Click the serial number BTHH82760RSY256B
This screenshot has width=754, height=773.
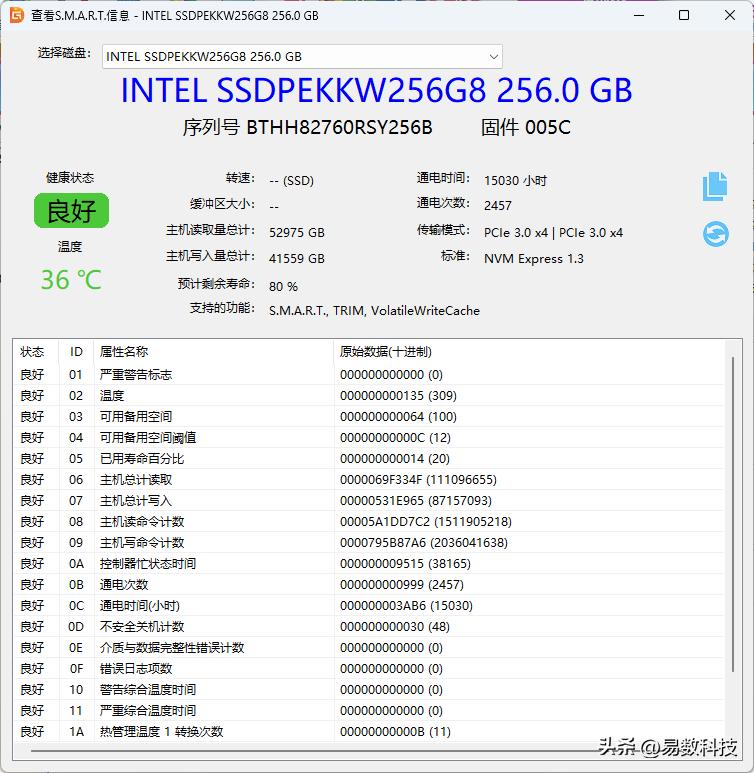(x=339, y=127)
